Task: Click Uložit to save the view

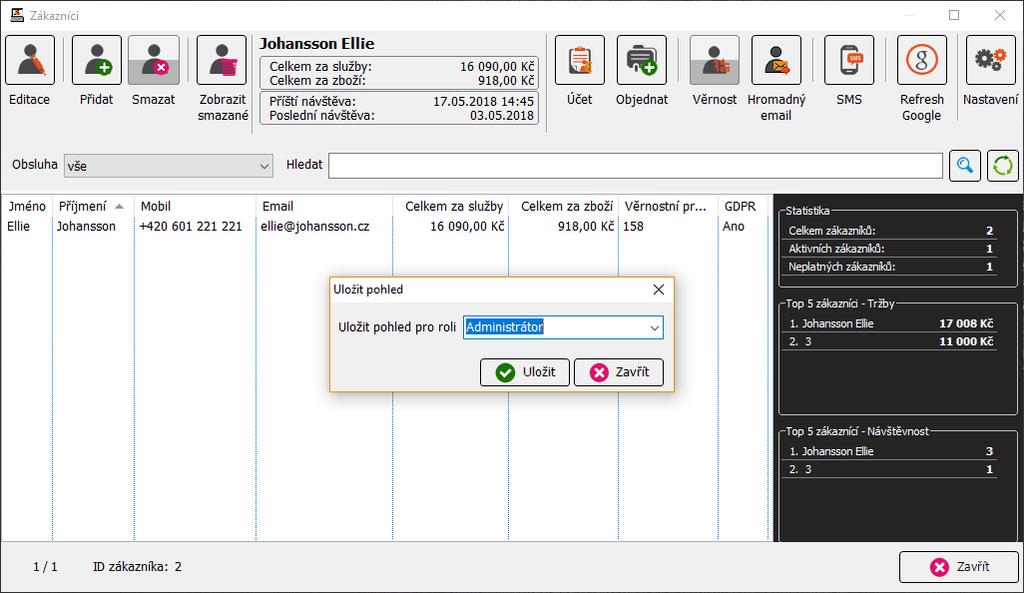Action: [525, 372]
